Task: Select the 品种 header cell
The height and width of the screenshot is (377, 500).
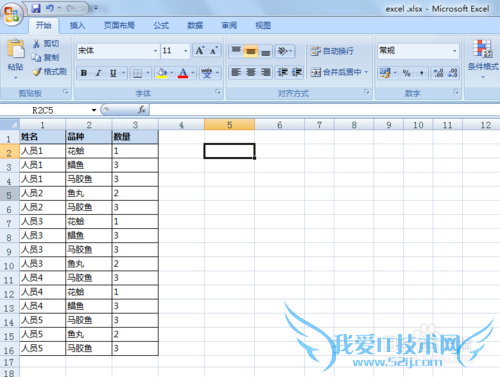Action: click(89, 137)
